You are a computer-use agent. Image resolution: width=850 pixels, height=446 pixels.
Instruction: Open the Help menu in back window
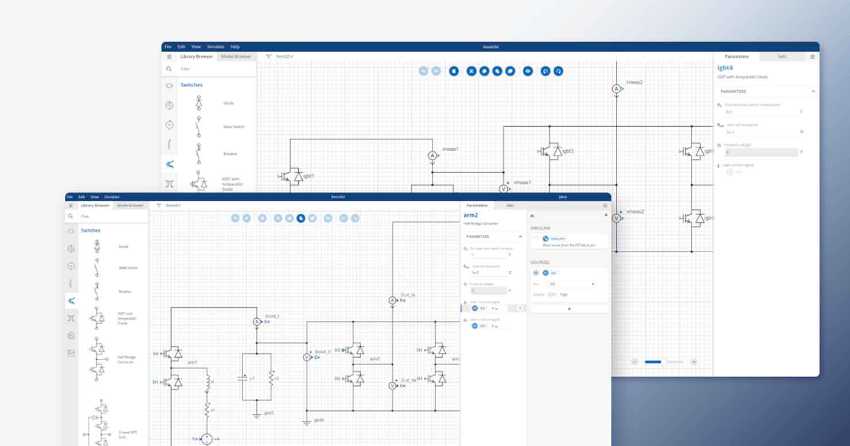pyautogui.click(x=235, y=47)
